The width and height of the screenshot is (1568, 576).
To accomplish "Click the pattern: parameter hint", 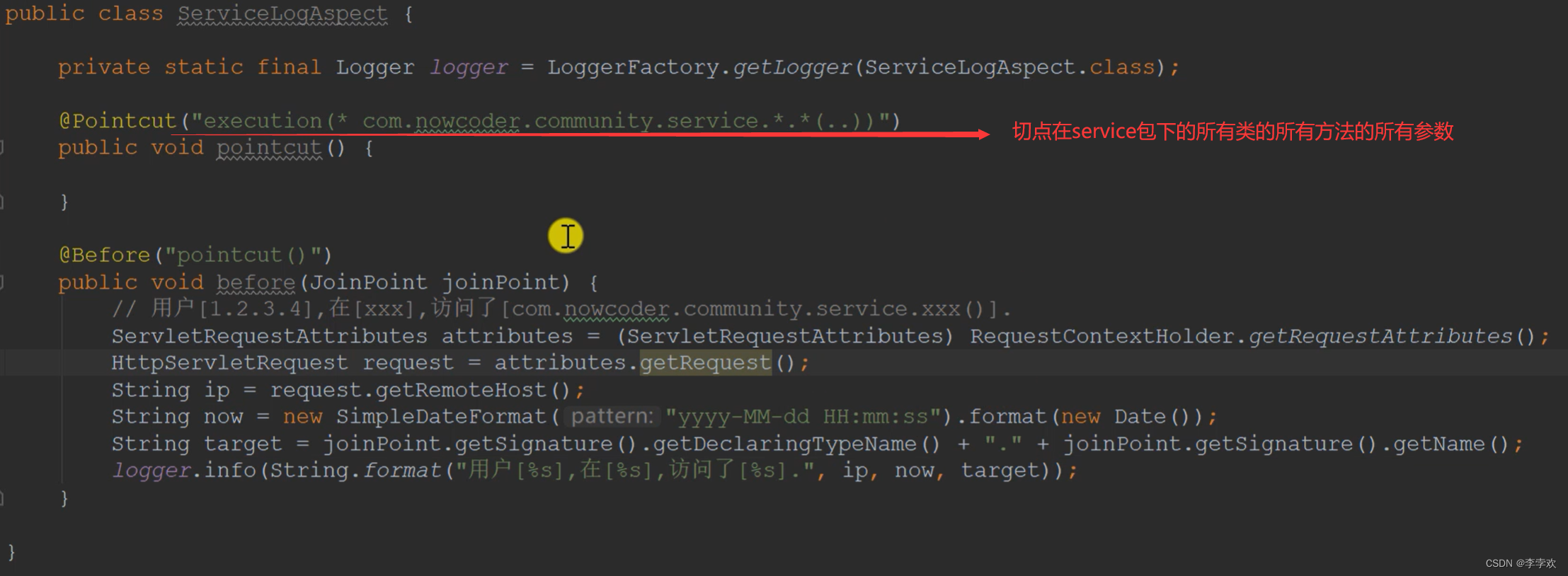I will pos(612,417).
